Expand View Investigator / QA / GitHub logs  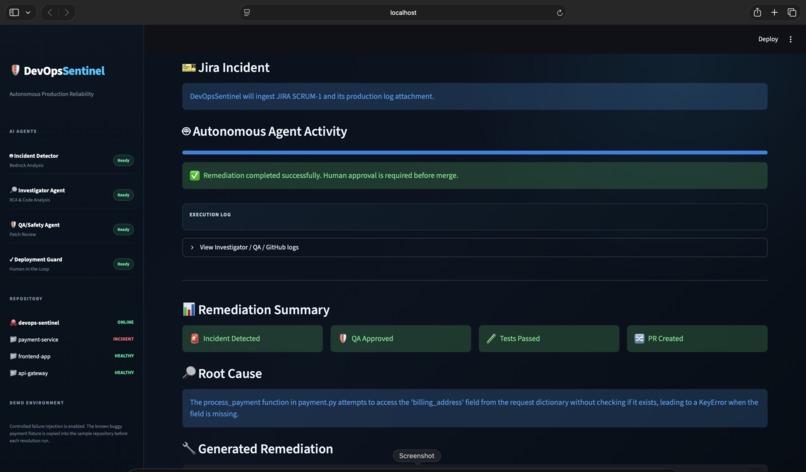point(474,247)
